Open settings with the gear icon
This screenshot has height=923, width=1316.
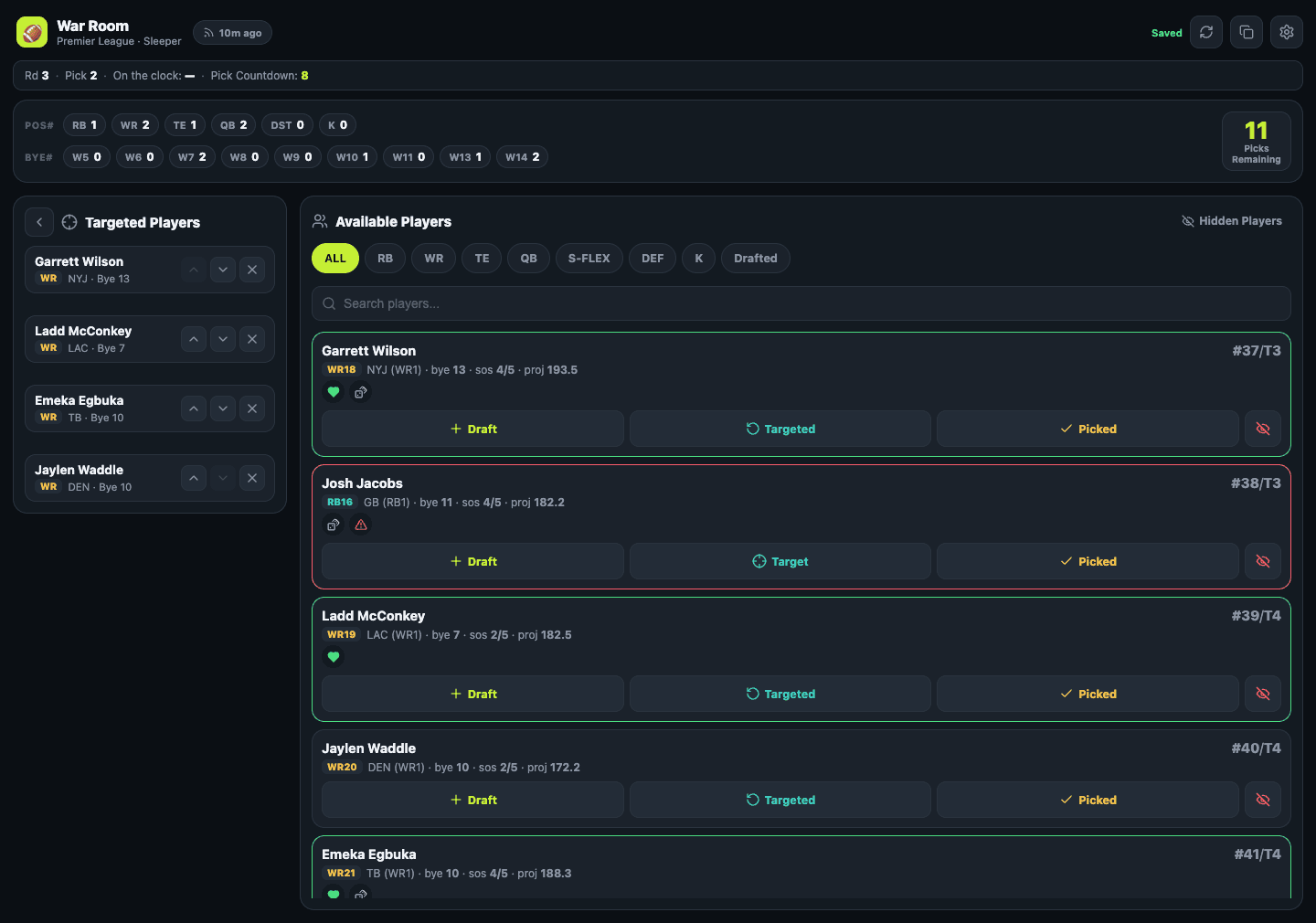pos(1287,32)
